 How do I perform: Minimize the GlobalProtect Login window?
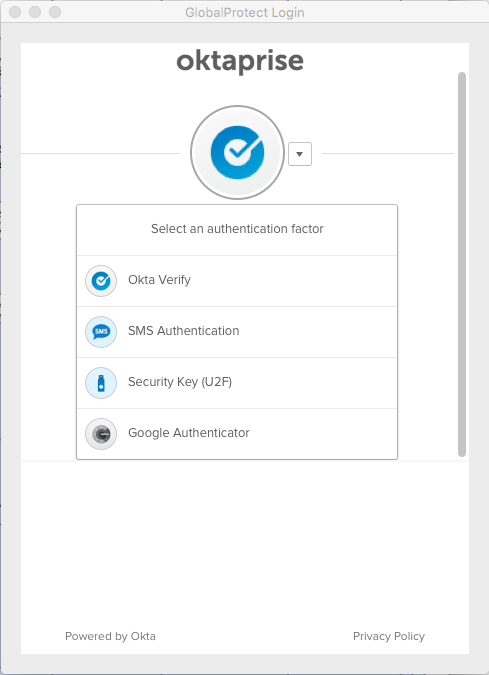pyautogui.click(x=35, y=12)
